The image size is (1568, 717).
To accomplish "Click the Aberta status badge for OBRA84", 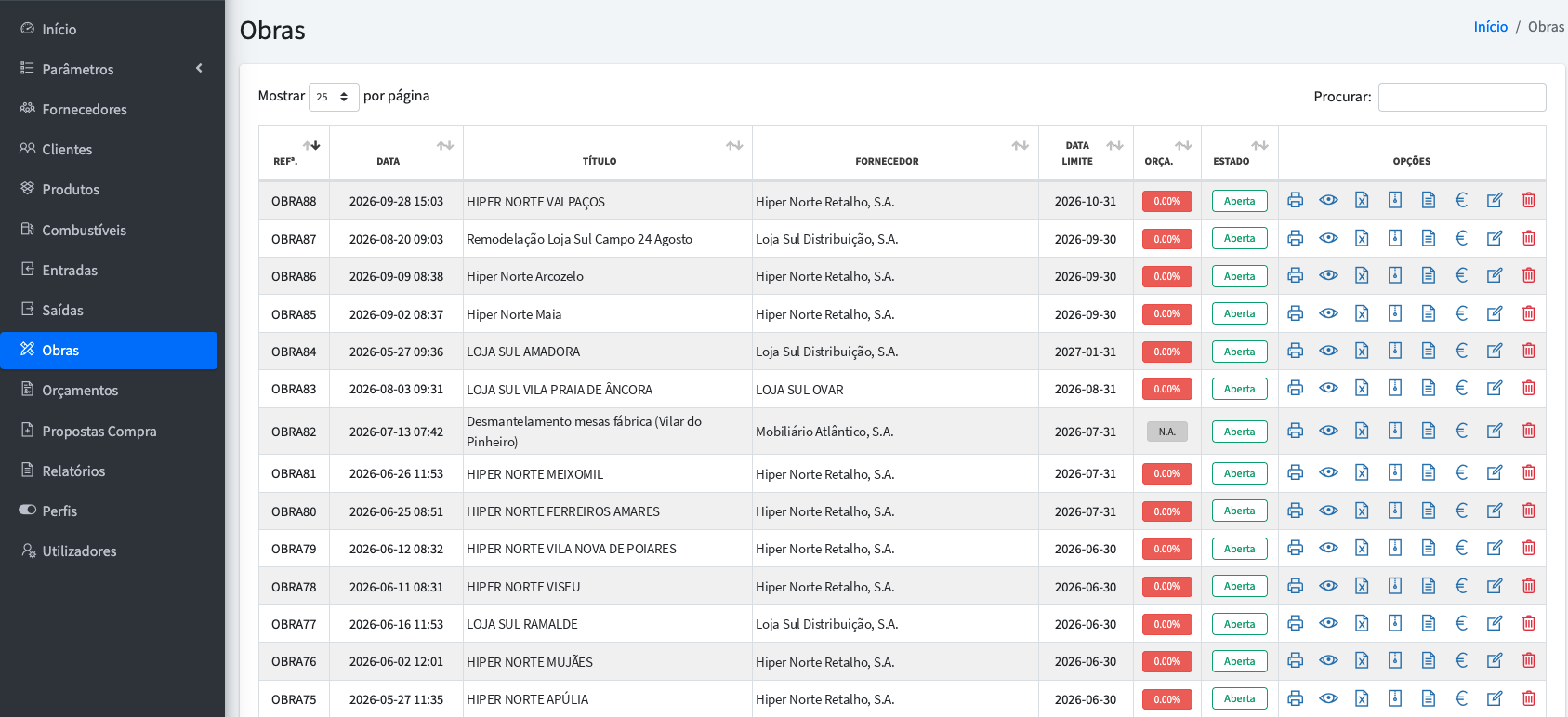I will pos(1240,352).
